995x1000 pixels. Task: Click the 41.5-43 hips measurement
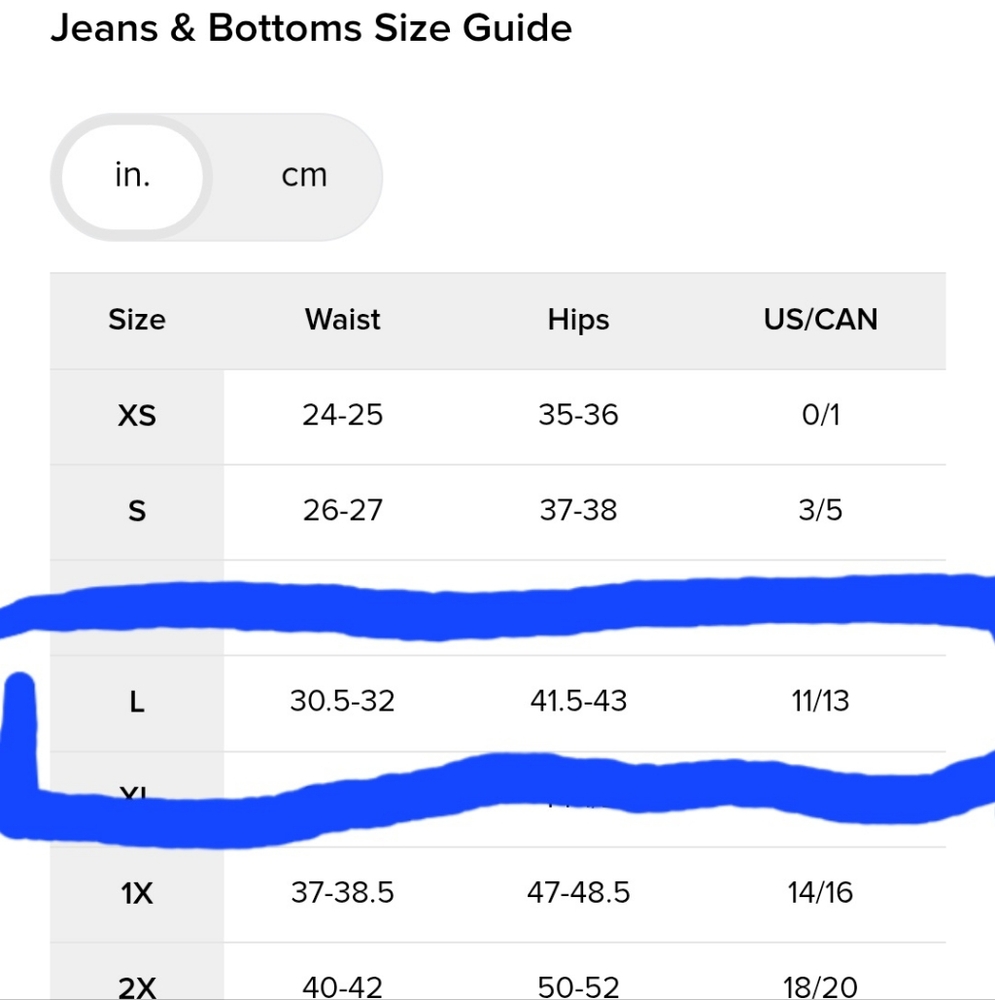578,701
